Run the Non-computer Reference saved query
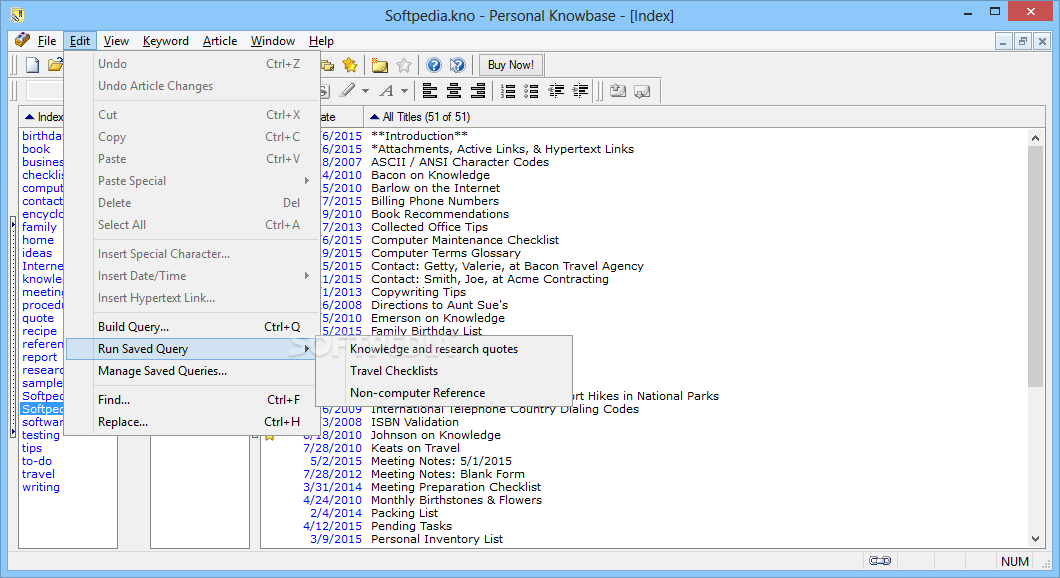 point(444,393)
